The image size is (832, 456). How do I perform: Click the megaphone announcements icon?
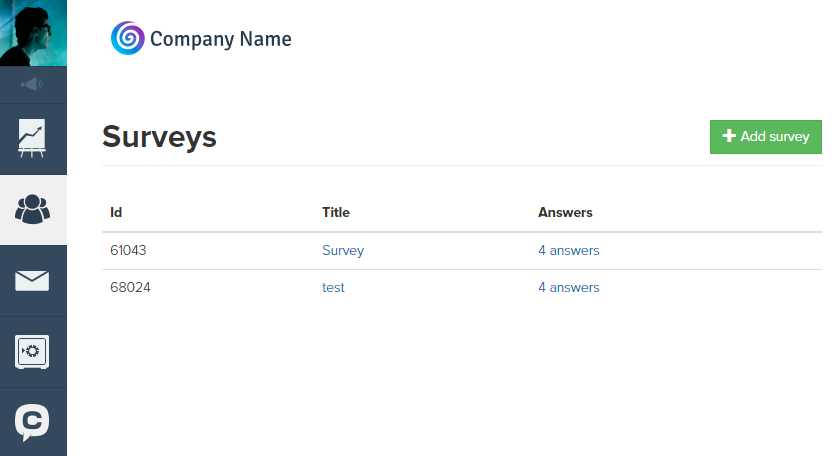coord(31,84)
